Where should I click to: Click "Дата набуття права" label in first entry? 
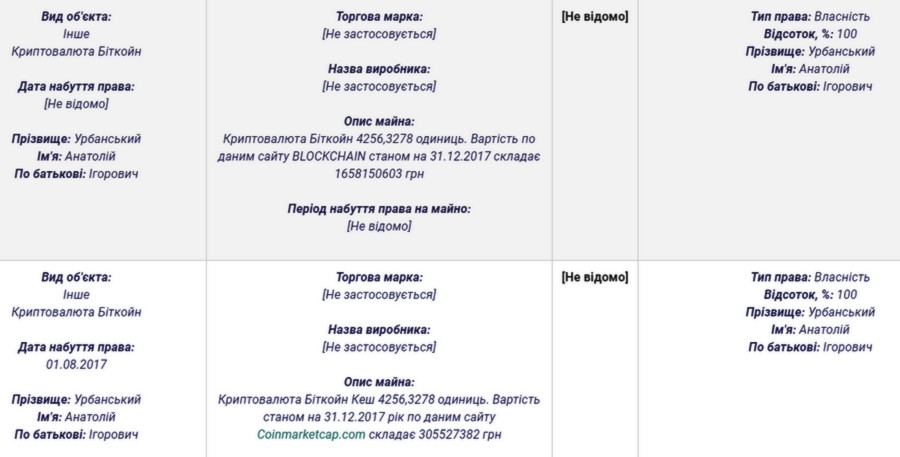click(76, 87)
